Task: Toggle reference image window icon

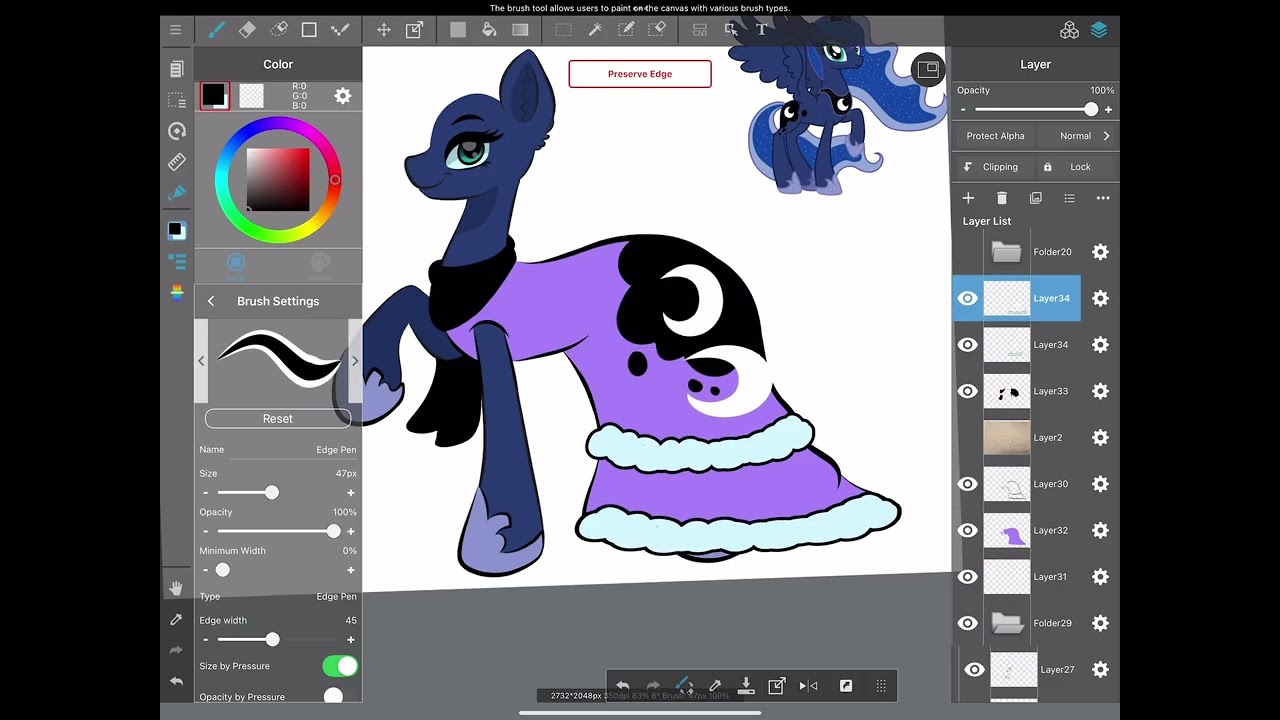Action: click(x=928, y=69)
